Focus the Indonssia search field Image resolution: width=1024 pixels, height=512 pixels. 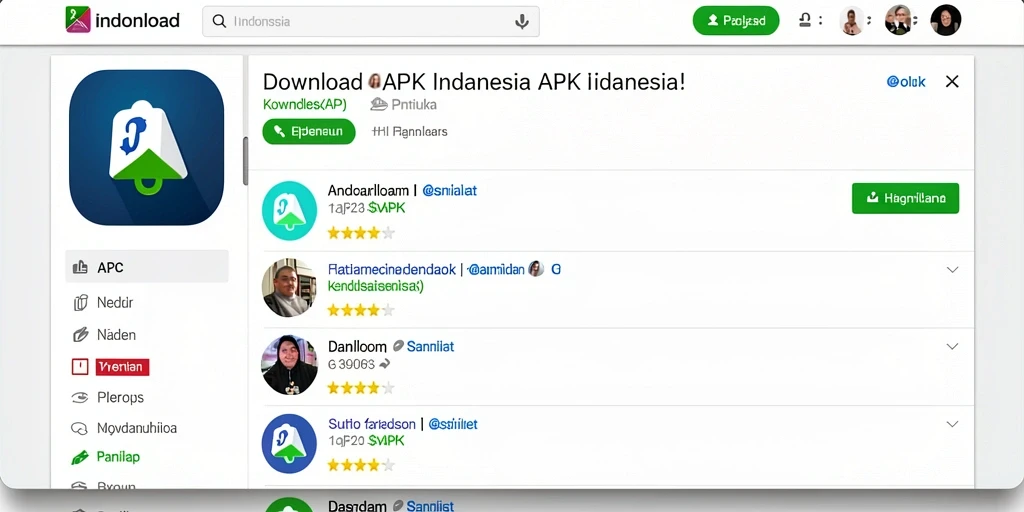coord(370,22)
